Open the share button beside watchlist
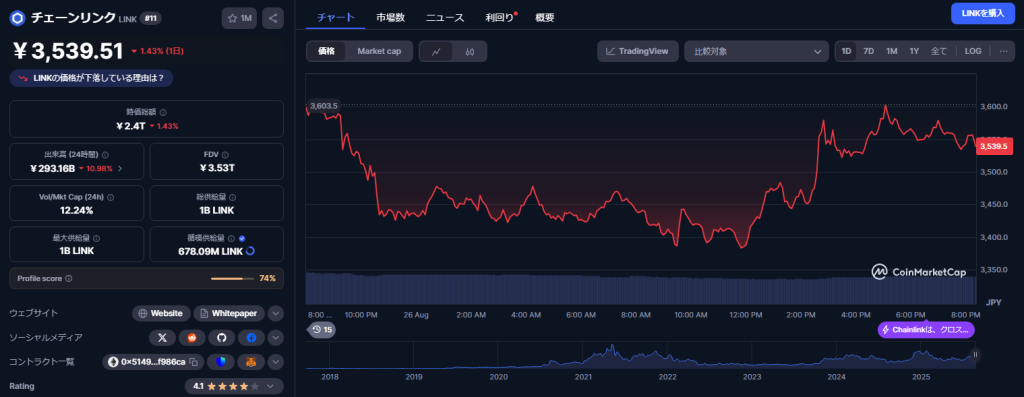The width and height of the screenshot is (1024, 397). pyautogui.click(x=273, y=18)
